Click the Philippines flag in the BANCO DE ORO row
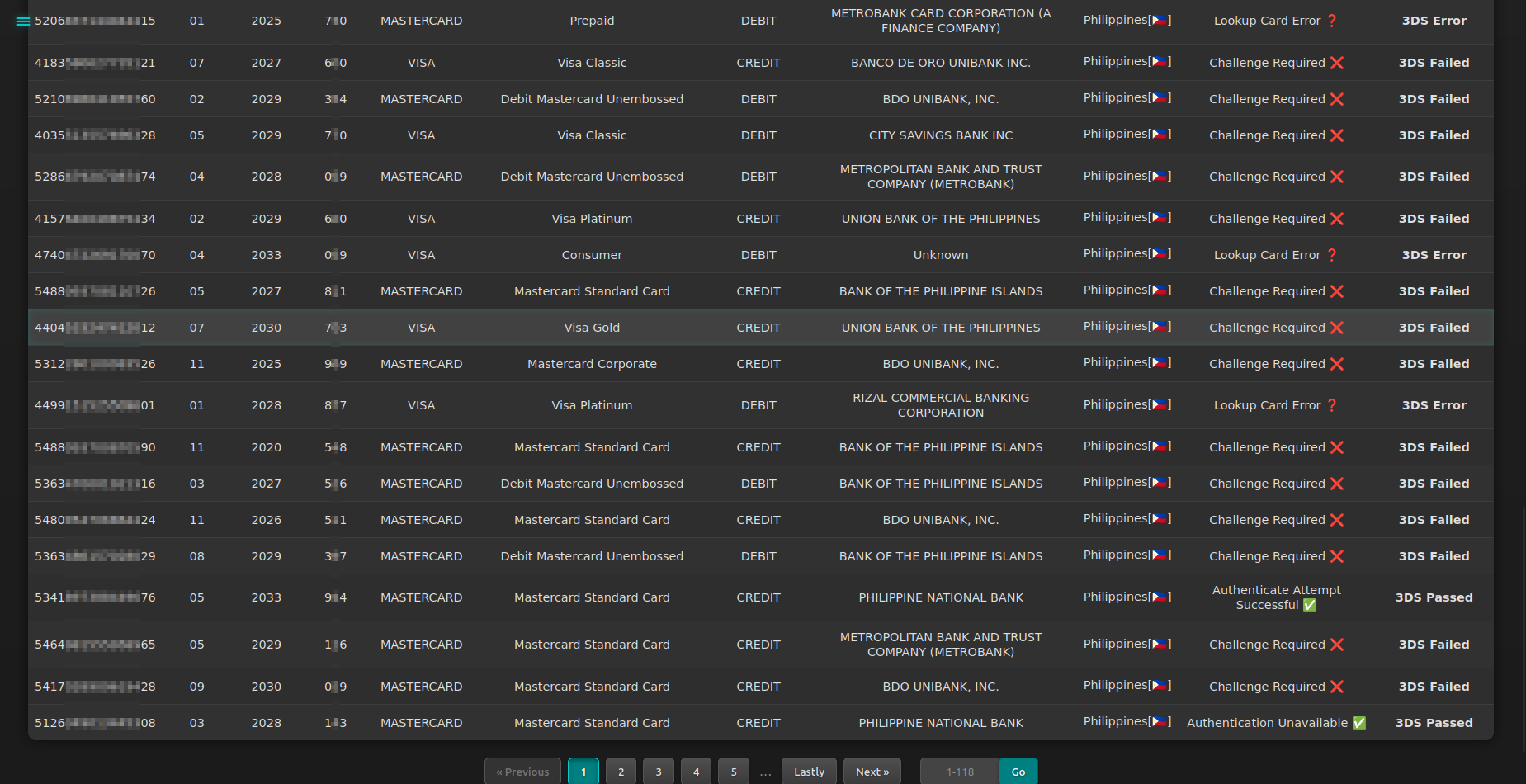Image resolution: width=1526 pixels, height=784 pixels. click(x=1160, y=61)
